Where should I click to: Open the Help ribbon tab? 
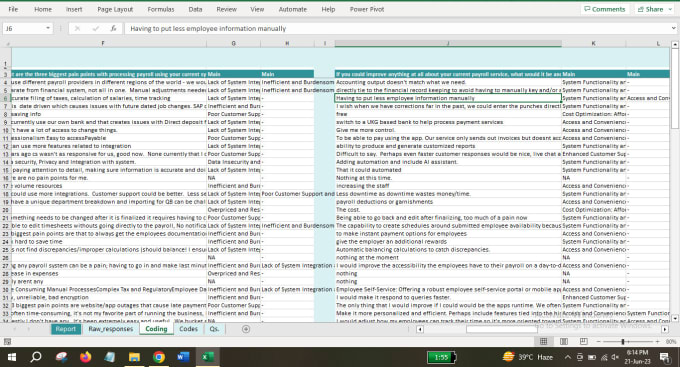click(x=328, y=9)
